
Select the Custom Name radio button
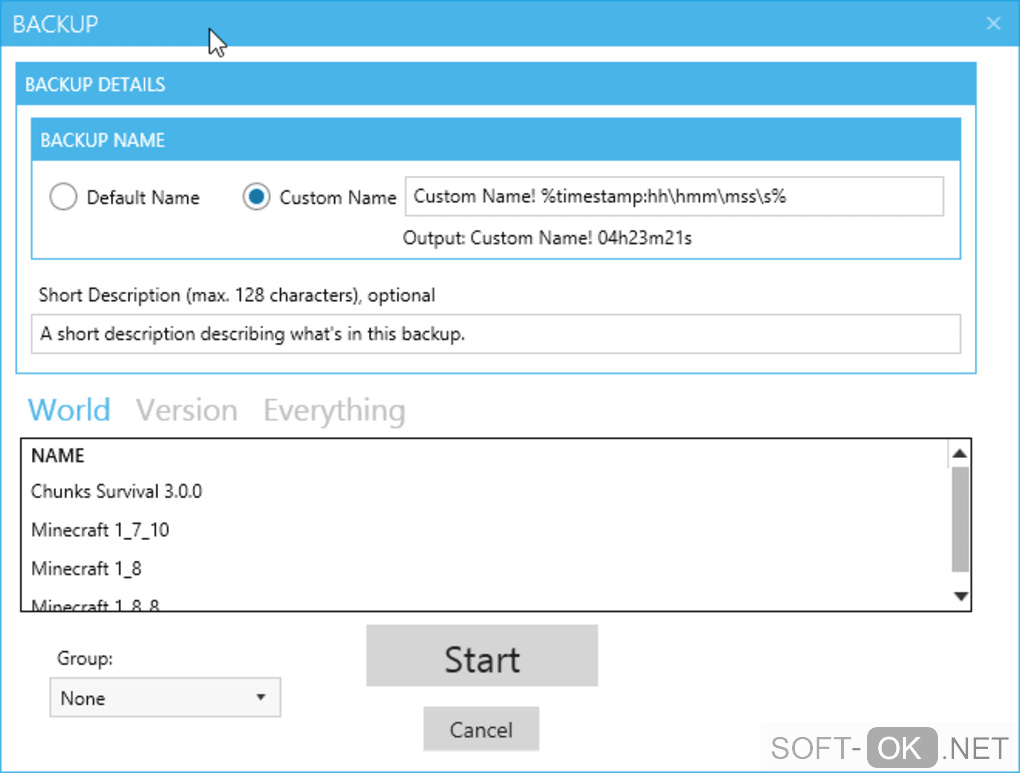tap(257, 198)
